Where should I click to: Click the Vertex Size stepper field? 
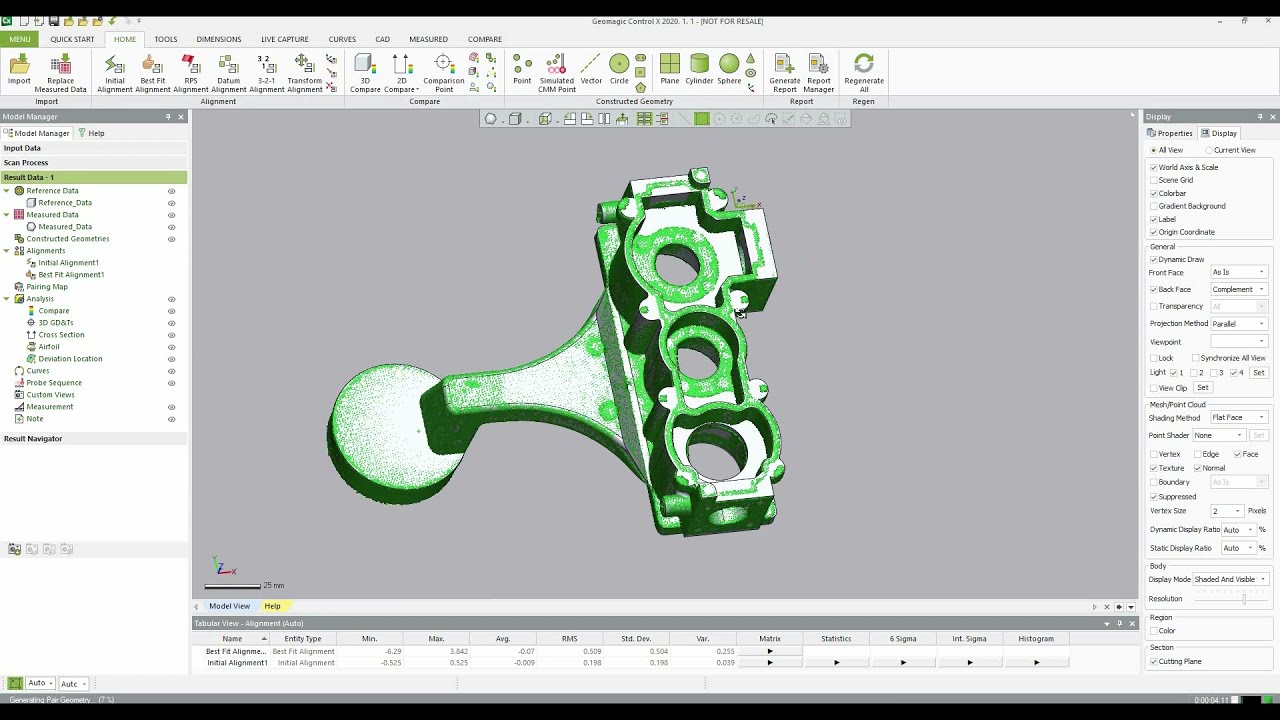pos(1227,510)
